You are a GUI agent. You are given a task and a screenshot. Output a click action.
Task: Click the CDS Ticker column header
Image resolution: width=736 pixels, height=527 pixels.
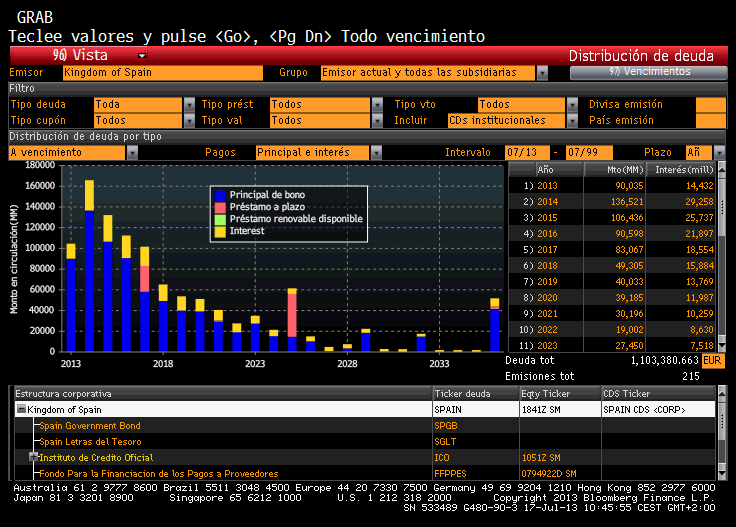click(658, 394)
